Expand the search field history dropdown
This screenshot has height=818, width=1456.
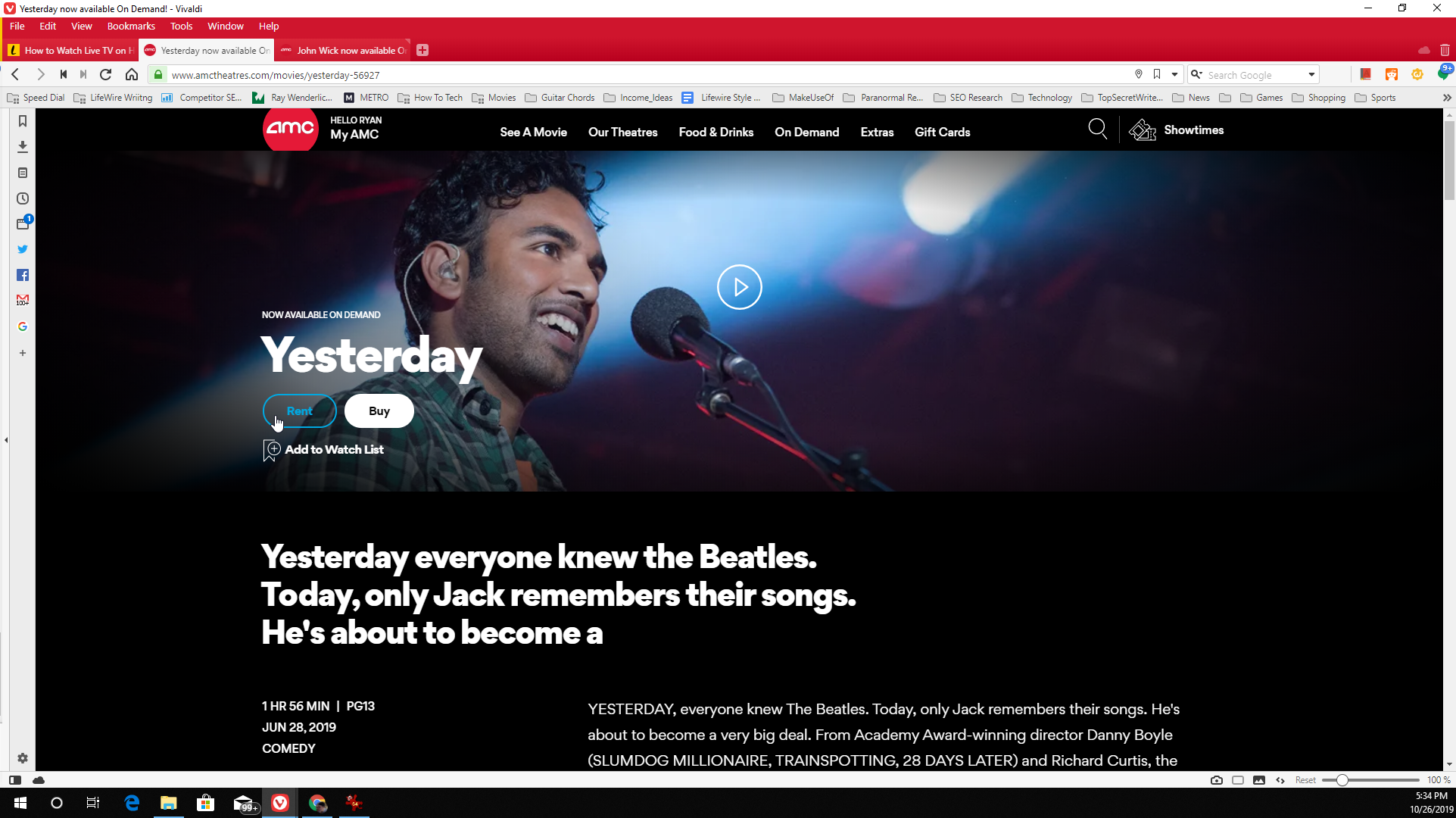coord(1311,74)
